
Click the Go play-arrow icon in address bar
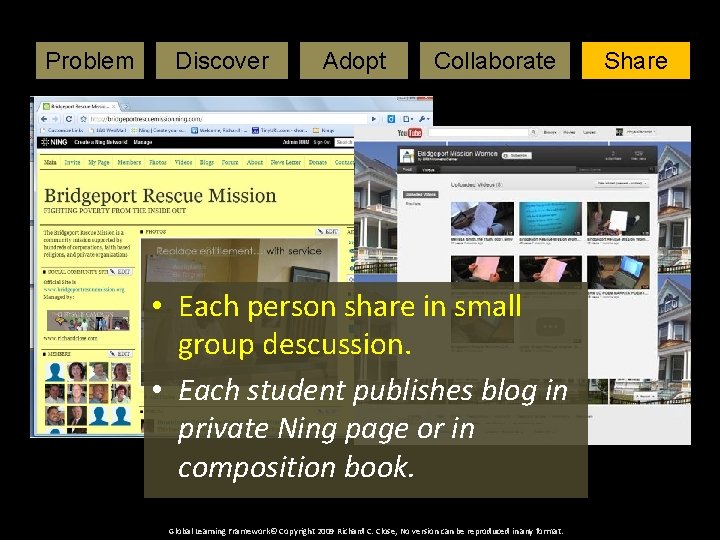click(374, 119)
